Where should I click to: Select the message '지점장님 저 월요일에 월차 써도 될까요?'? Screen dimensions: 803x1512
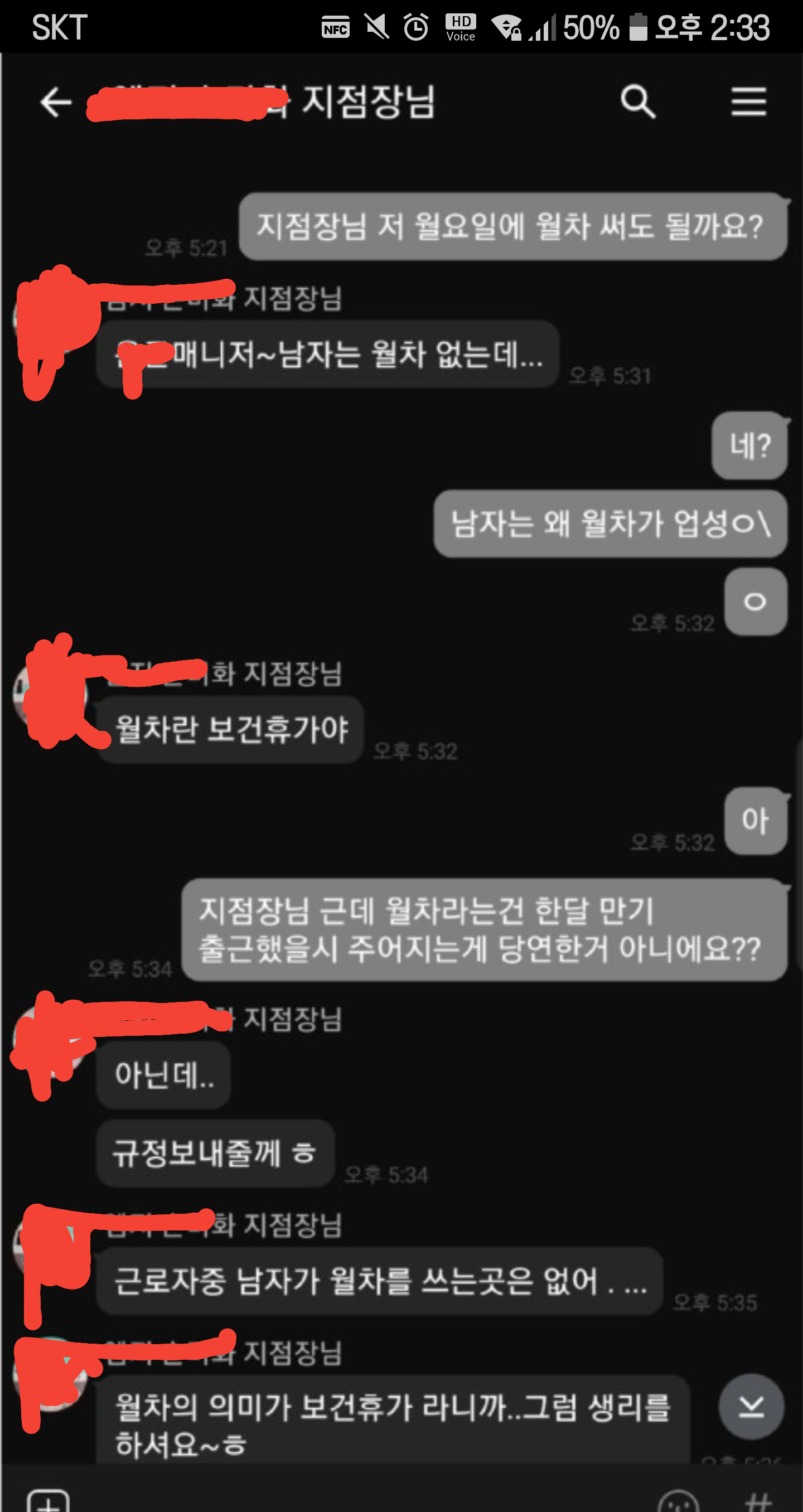[512, 226]
